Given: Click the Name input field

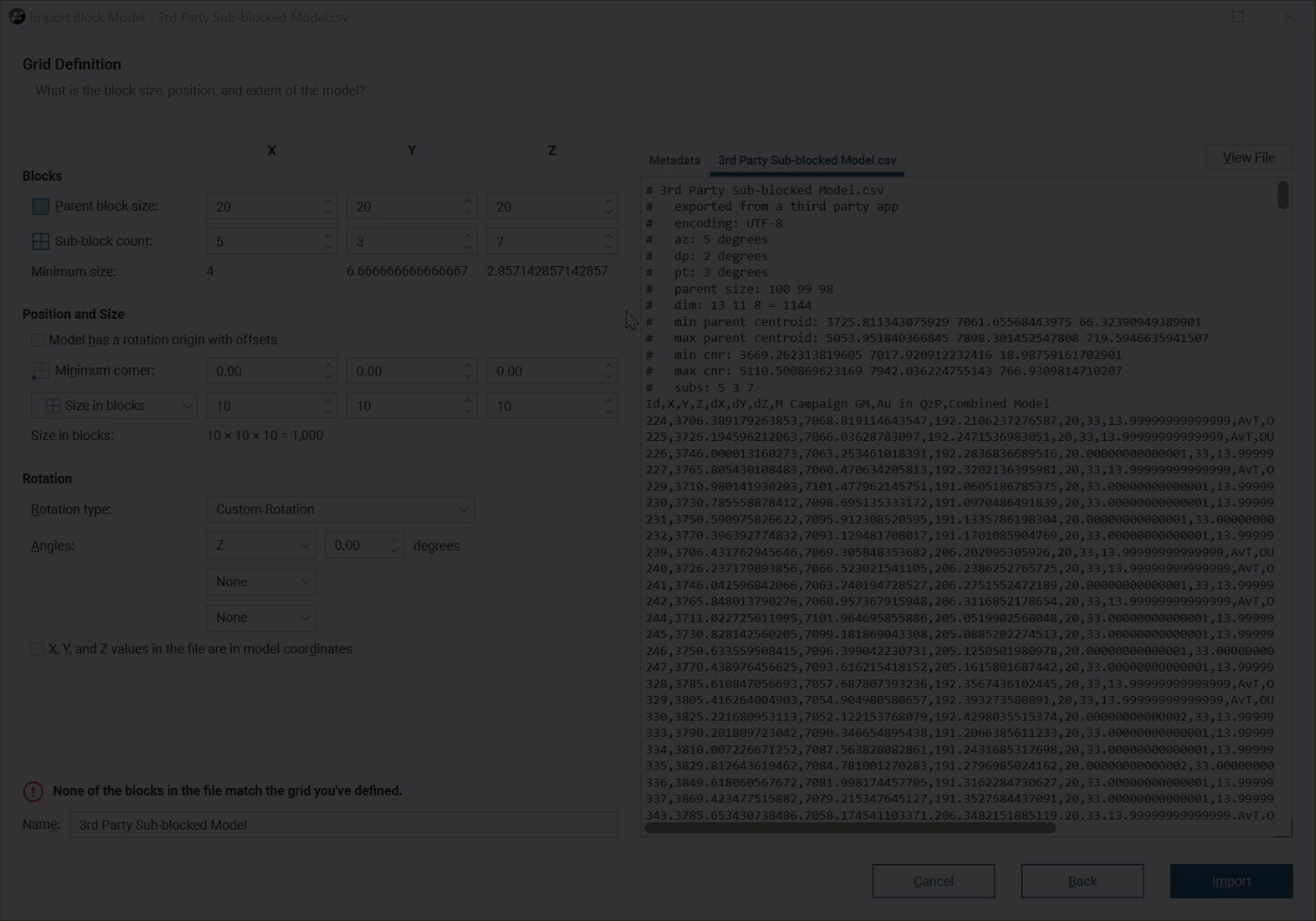Looking at the screenshot, I should 343,825.
